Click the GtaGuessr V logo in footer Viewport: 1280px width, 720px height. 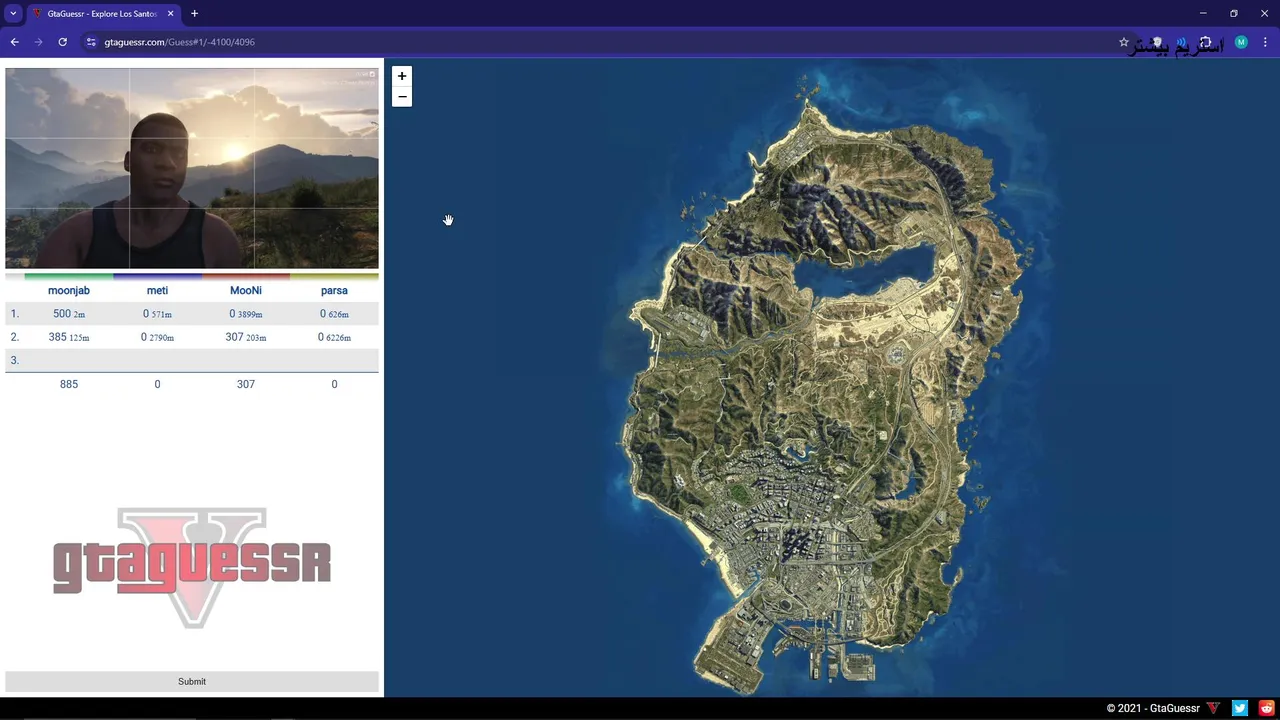pos(1213,708)
